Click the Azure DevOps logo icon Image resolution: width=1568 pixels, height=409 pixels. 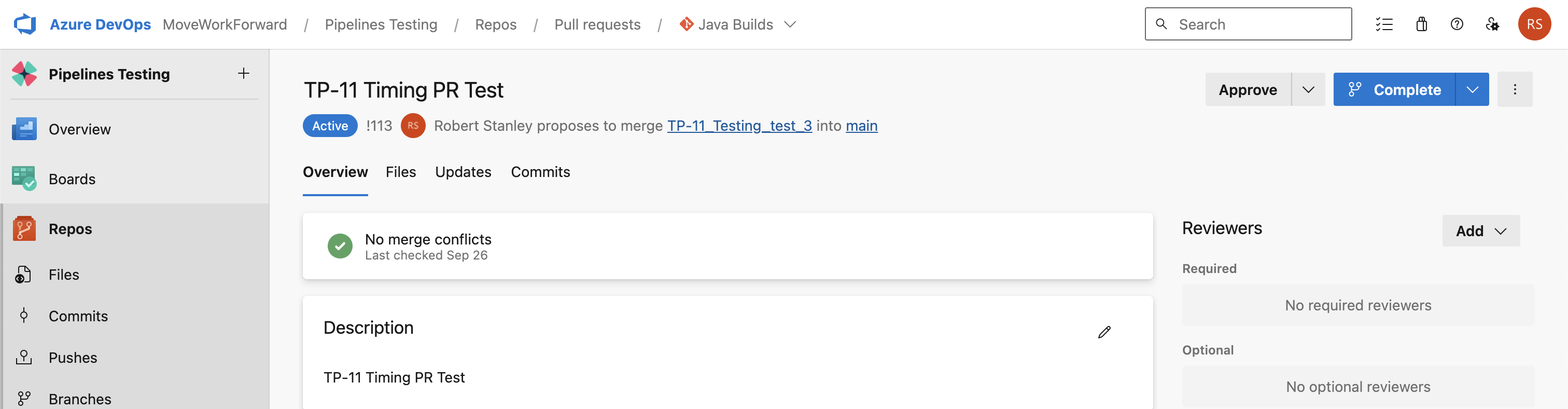tap(25, 24)
